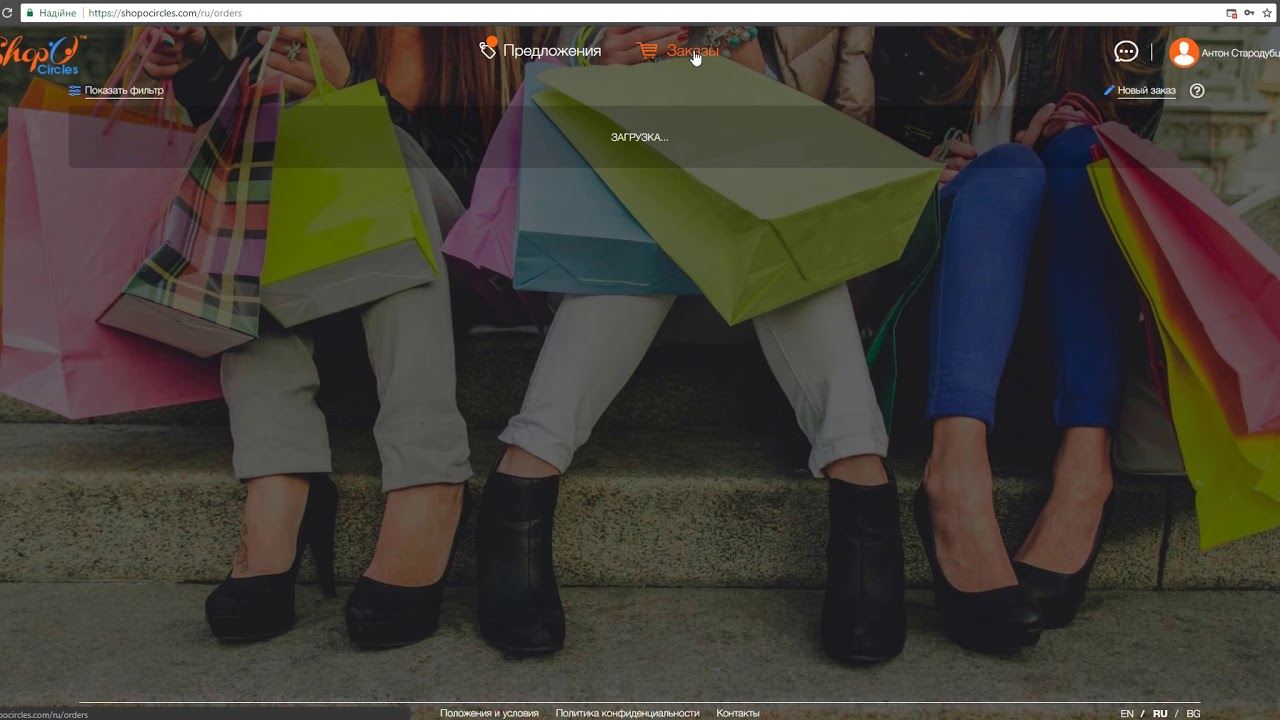
Task: Open Положения и условия footer link
Action: click(489, 713)
